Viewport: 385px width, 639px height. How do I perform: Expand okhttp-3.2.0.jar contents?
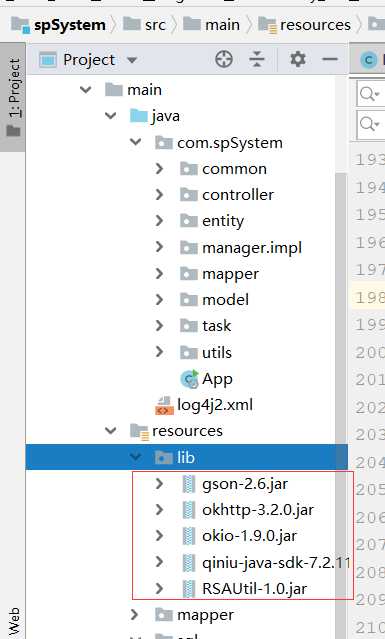pyautogui.click(x=159, y=509)
